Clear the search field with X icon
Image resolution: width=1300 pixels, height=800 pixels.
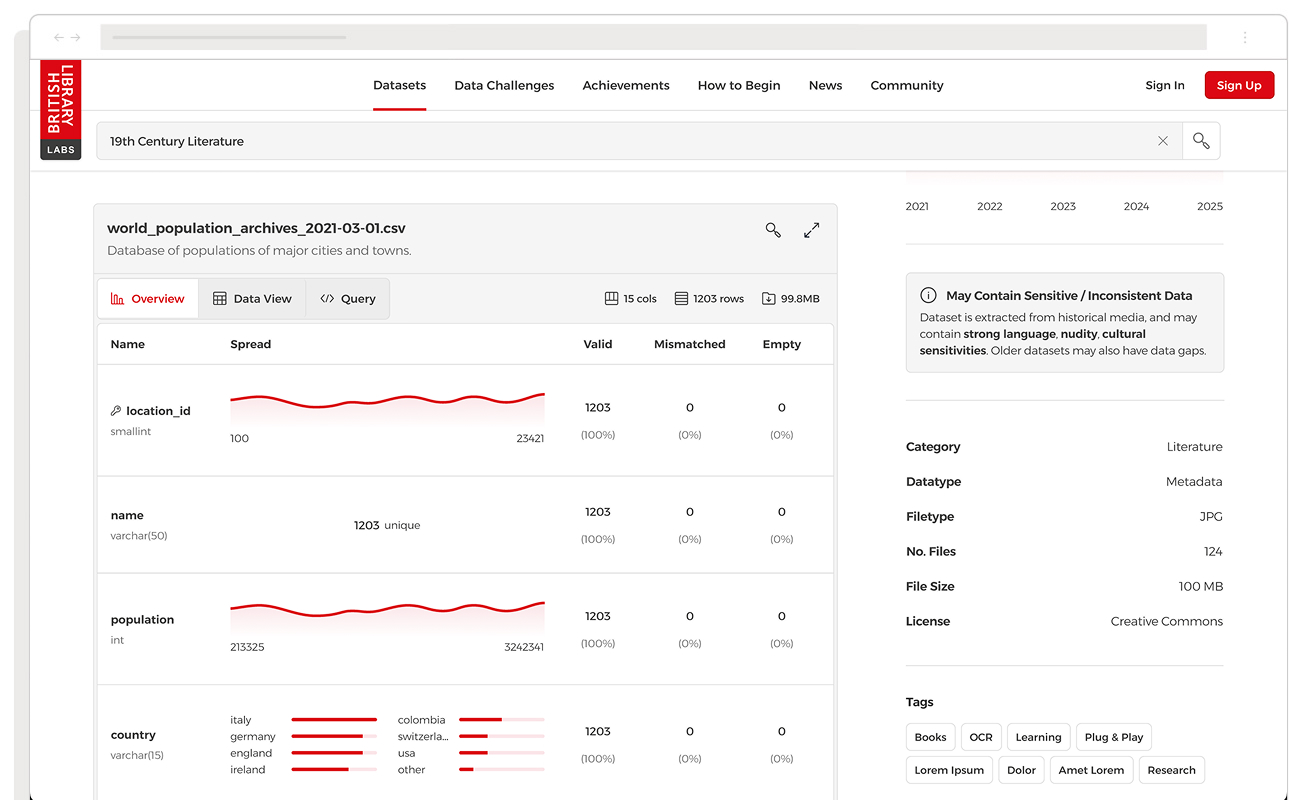[1163, 141]
